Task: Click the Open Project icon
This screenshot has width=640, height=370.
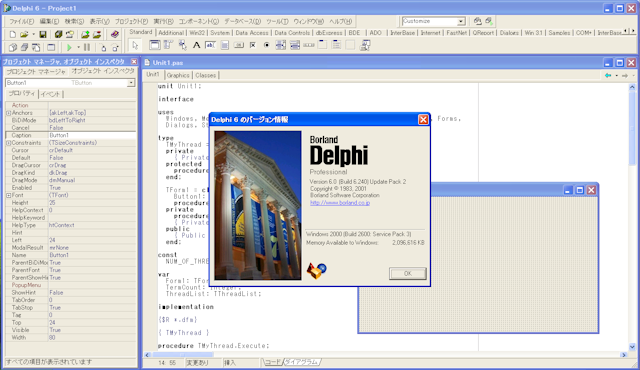Action: pos(70,35)
